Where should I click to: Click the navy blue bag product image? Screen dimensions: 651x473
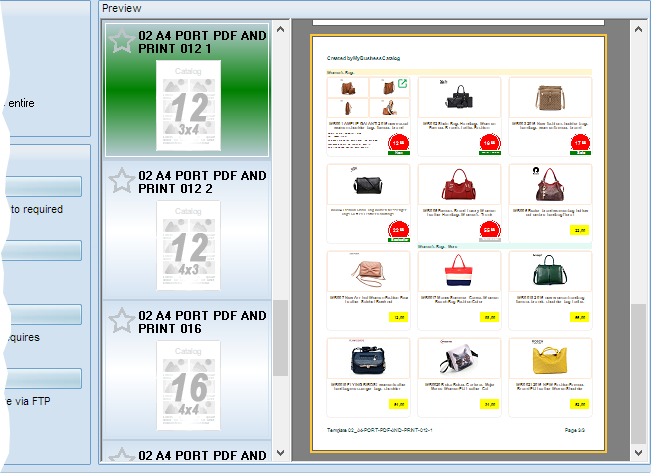(x=368, y=360)
